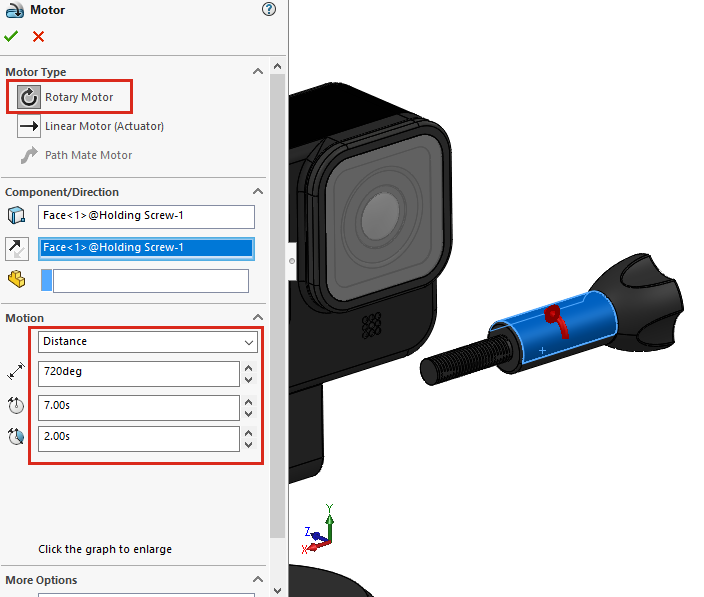Open the Motor help question mark
The height and width of the screenshot is (597, 704).
(268, 9)
